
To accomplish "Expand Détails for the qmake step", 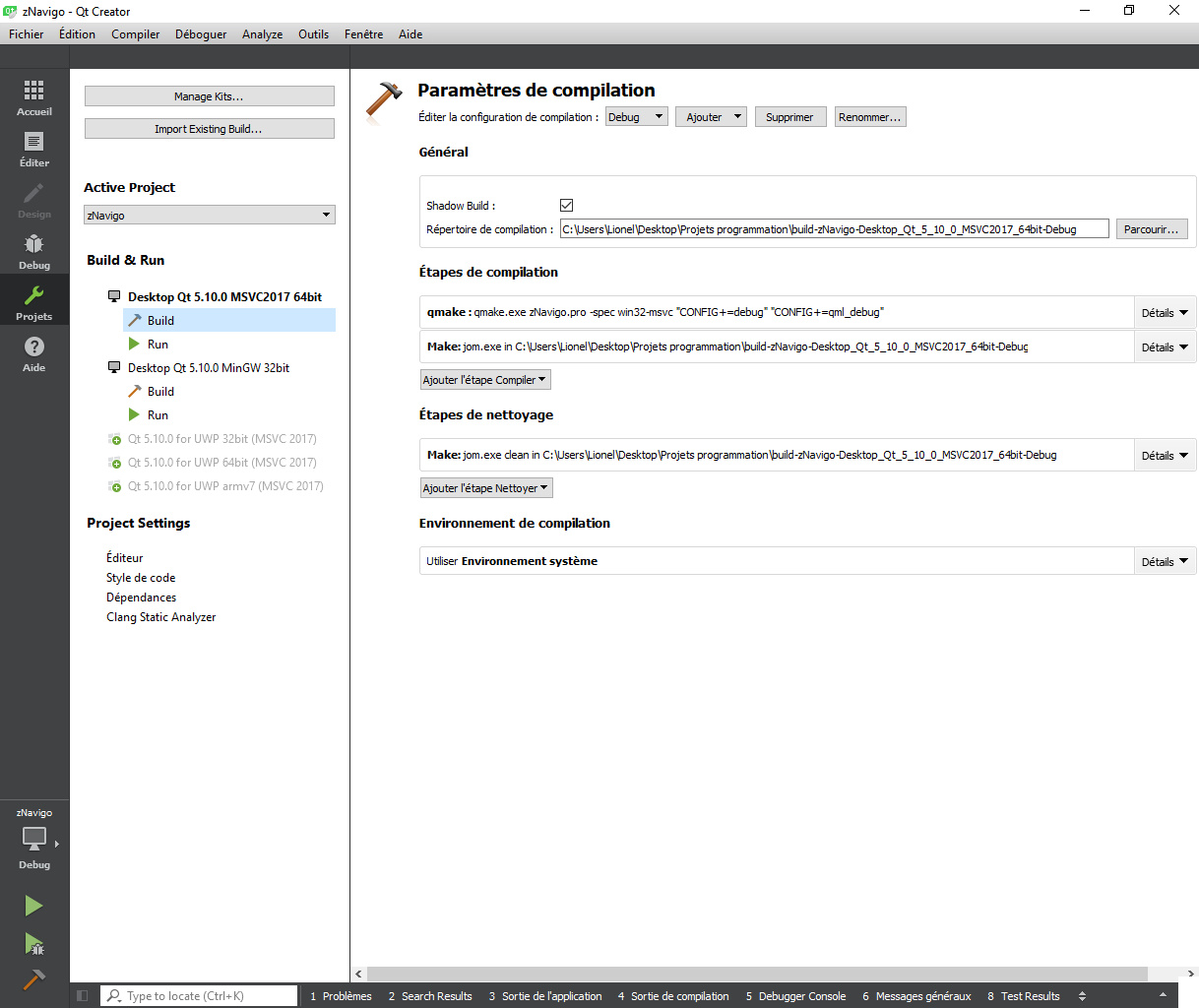I will point(1165,313).
